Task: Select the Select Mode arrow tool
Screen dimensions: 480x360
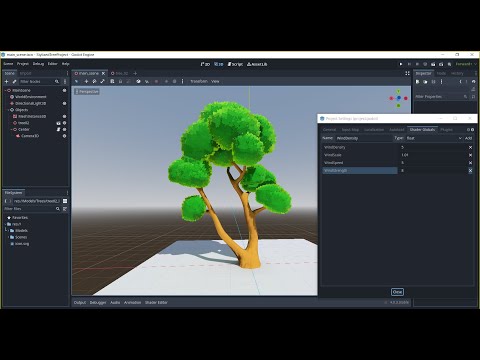Action: pyautogui.click(x=77, y=81)
